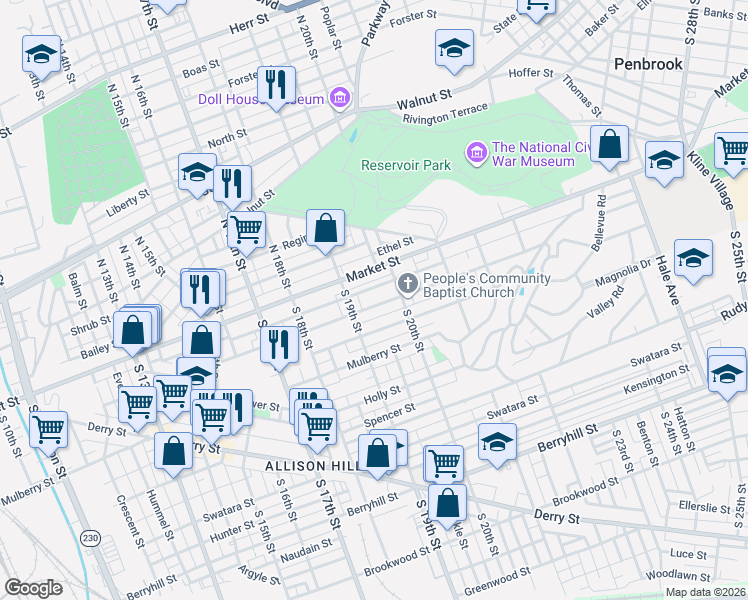The height and width of the screenshot is (600, 748).
Task: Click shopping bag pin above Hummel St
Action: (173, 455)
